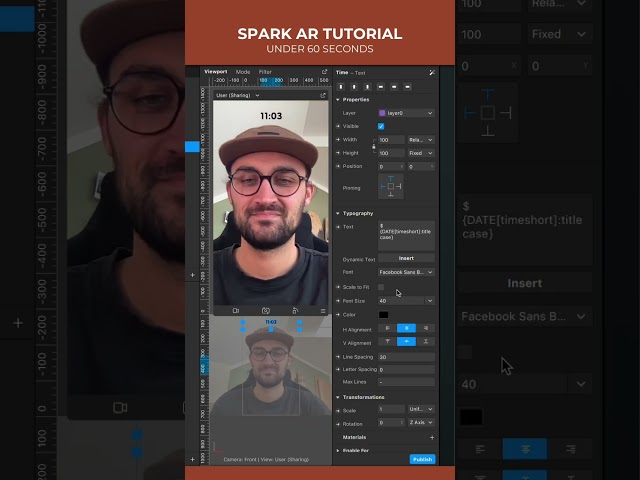Click the Height value field 100
This screenshot has width=640, height=480.
point(391,153)
